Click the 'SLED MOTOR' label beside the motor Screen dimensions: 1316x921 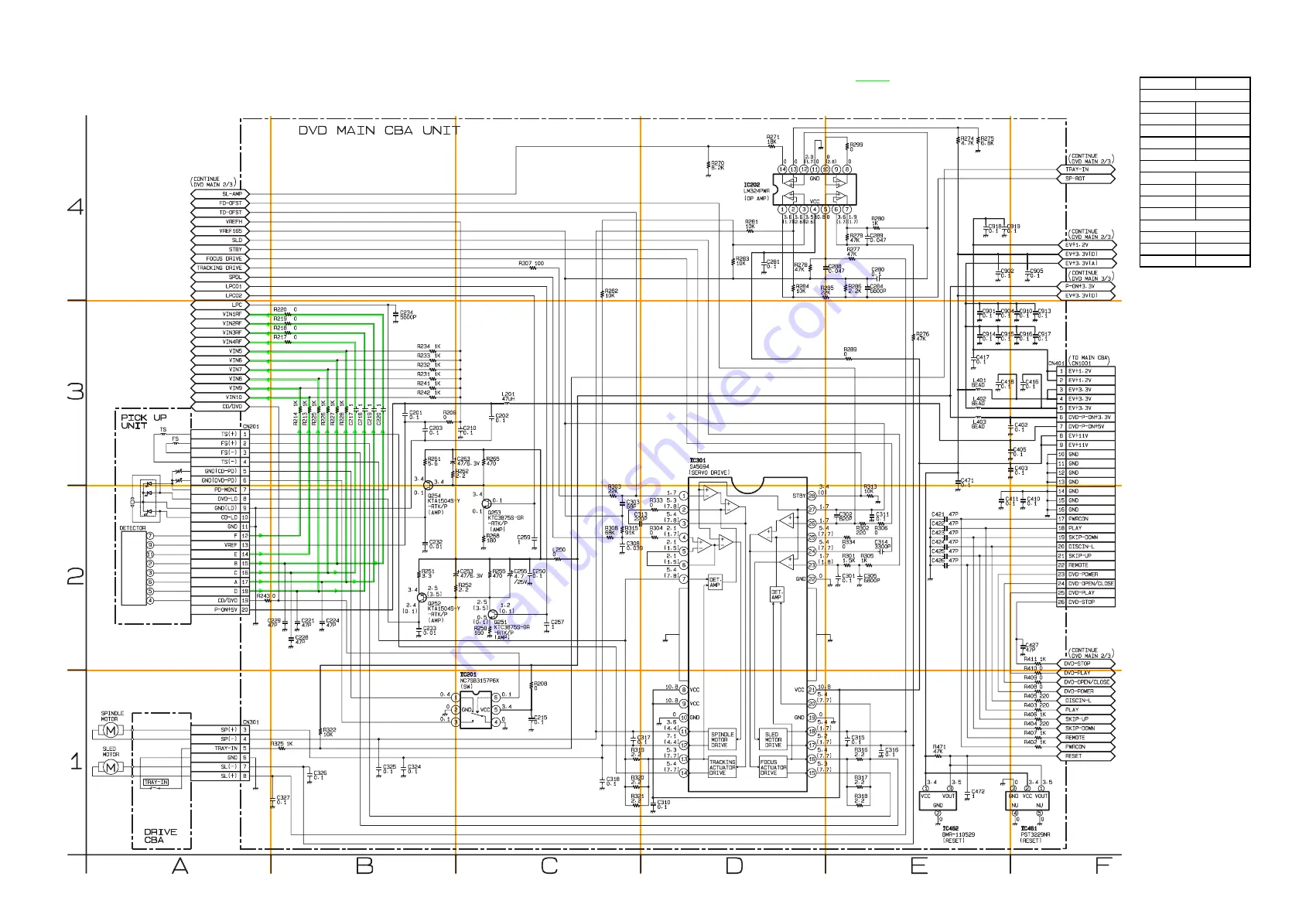pos(111,752)
